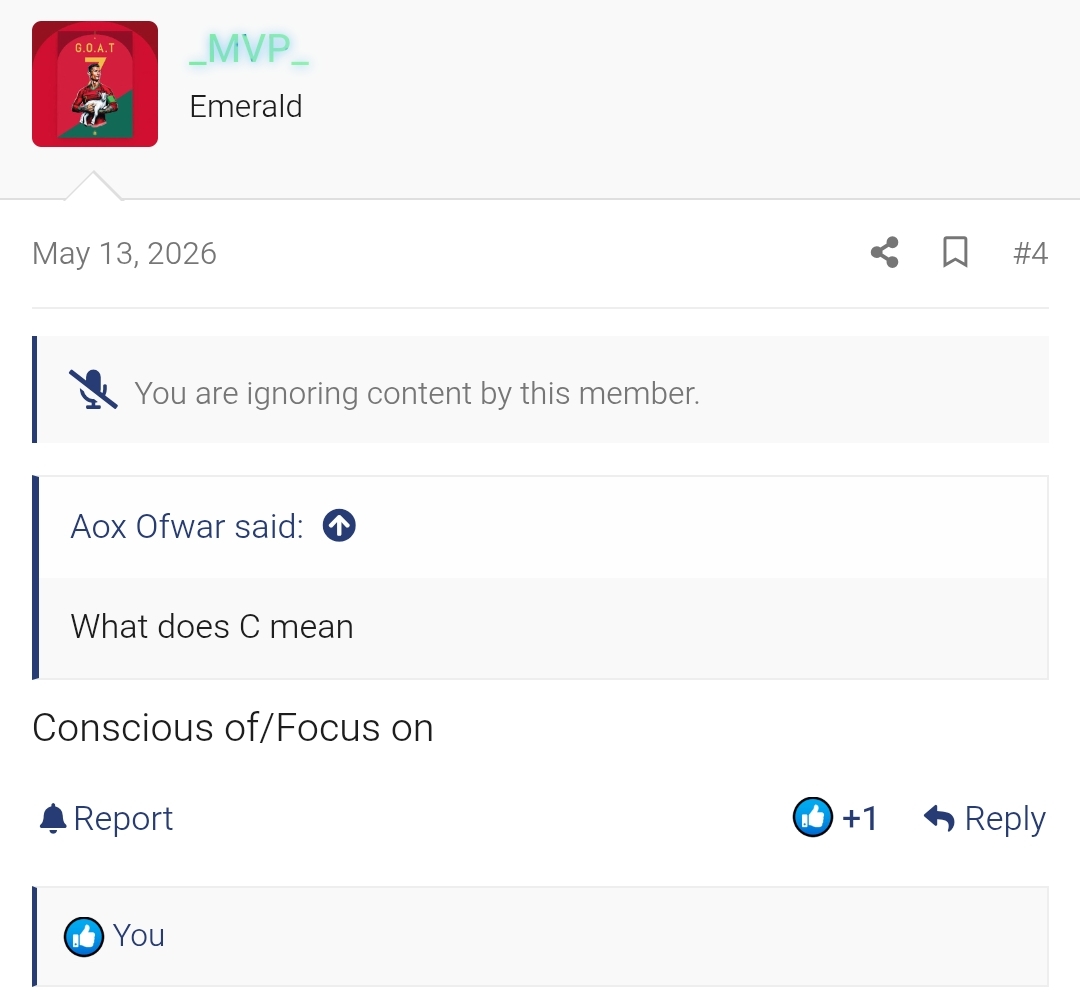Show the ignored content by this member
Image resolution: width=1080 pixels, height=1005 pixels.
[x=417, y=393]
